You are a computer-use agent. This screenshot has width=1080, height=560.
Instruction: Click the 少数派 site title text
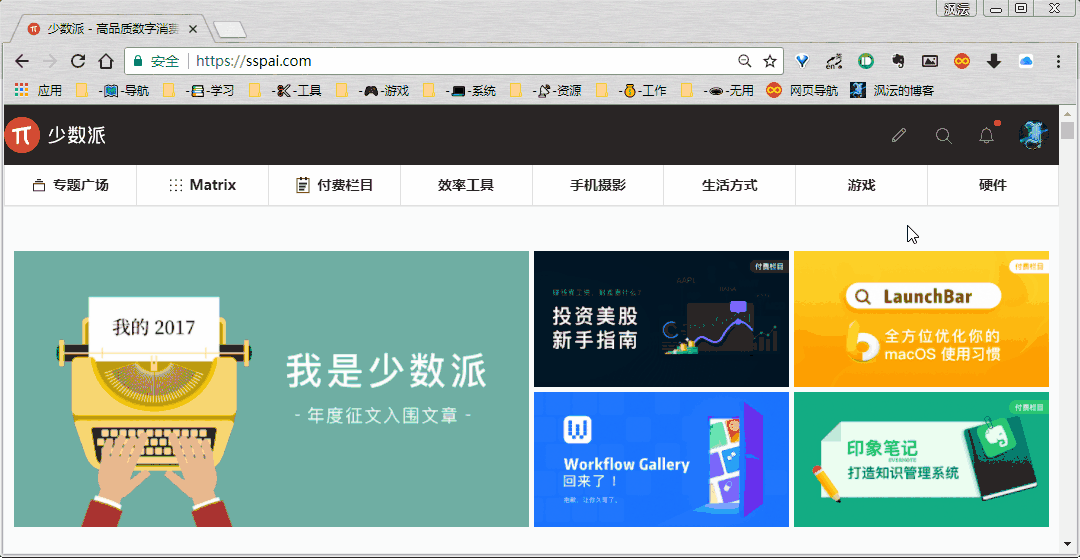pyautogui.click(x=76, y=135)
